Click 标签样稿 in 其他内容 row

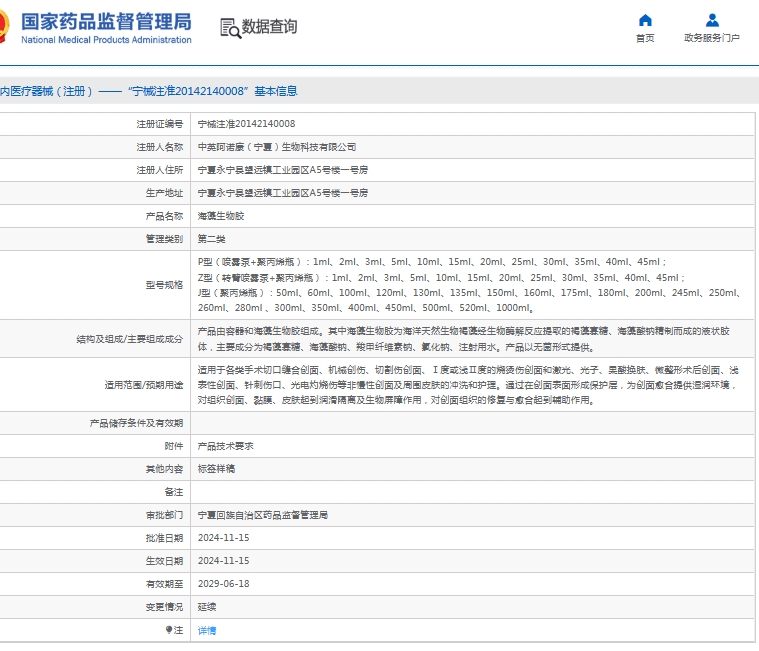click(216, 469)
